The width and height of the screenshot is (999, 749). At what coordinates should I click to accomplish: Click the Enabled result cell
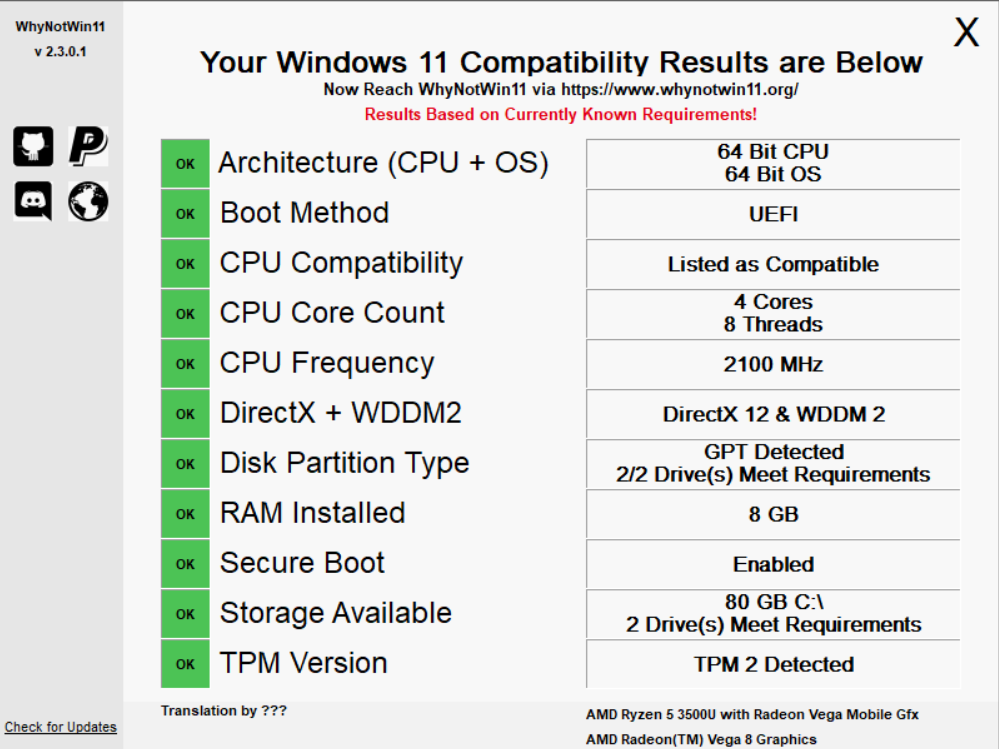pyautogui.click(x=773, y=564)
